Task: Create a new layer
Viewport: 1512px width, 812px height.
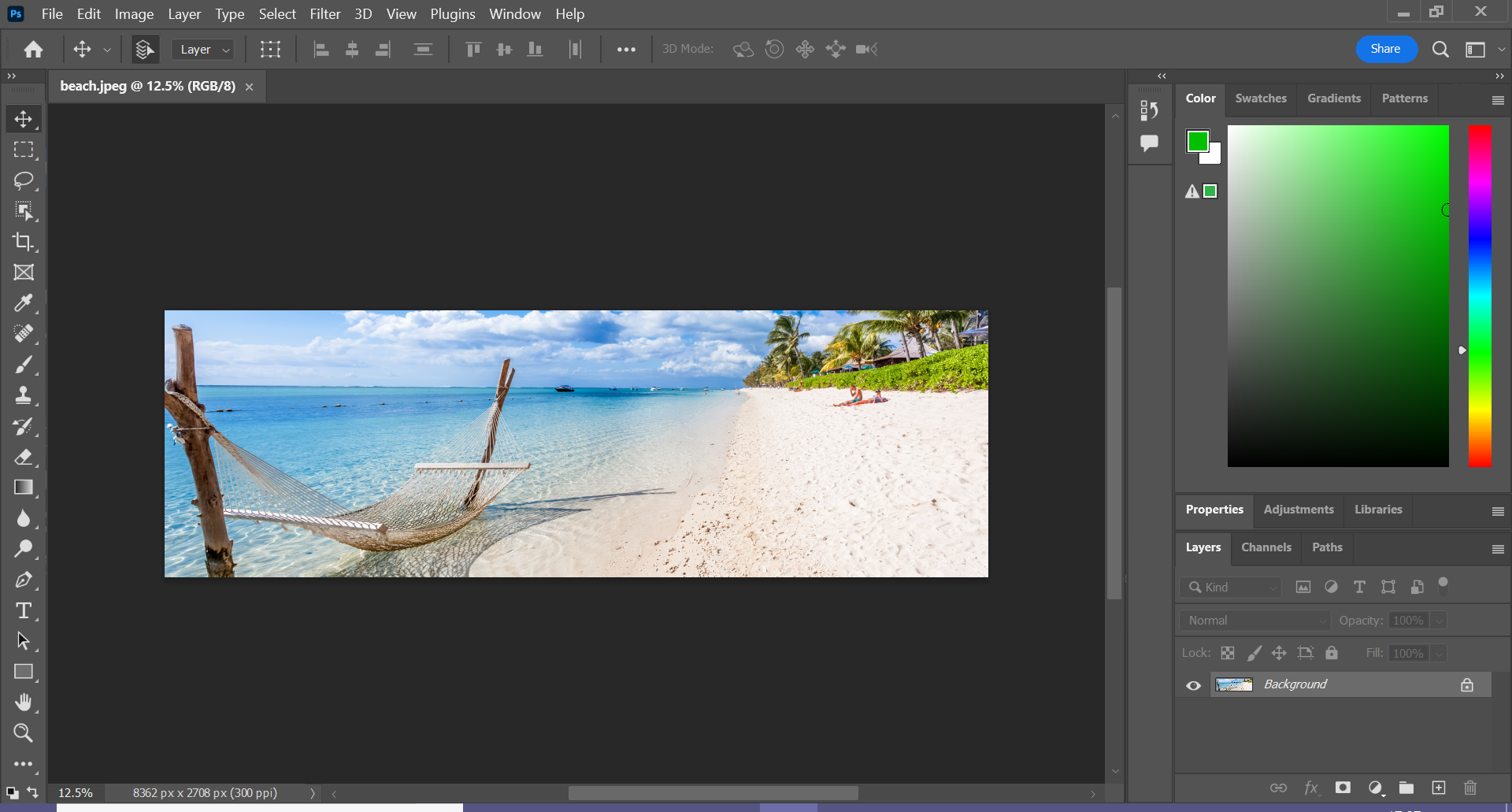Action: (x=1439, y=788)
